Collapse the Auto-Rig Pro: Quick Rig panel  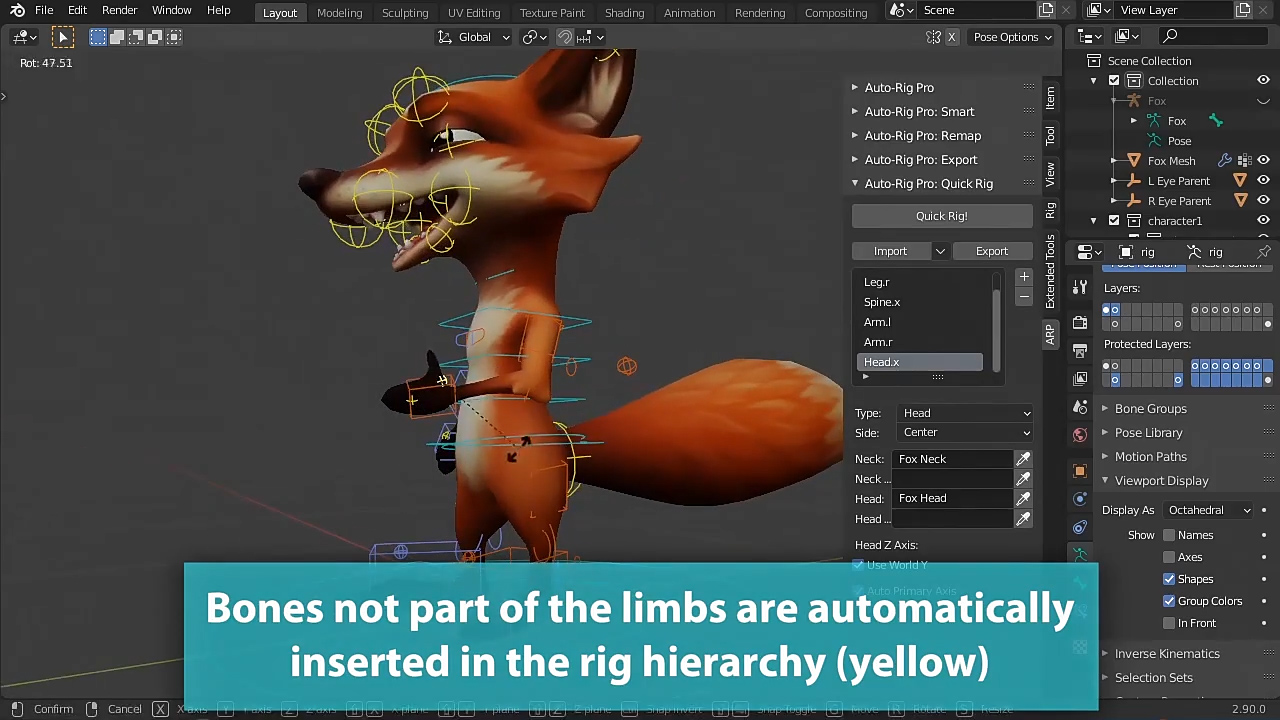coord(928,184)
